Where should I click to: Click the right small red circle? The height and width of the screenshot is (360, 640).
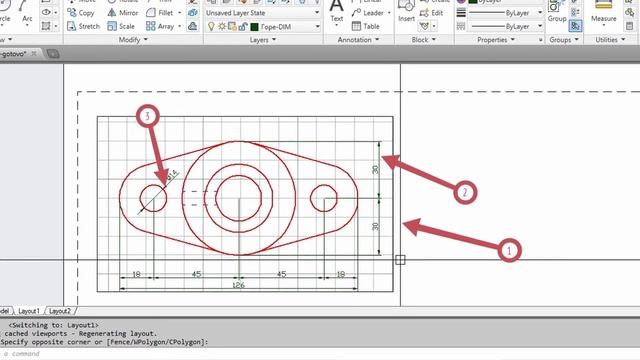pyautogui.click(x=324, y=198)
